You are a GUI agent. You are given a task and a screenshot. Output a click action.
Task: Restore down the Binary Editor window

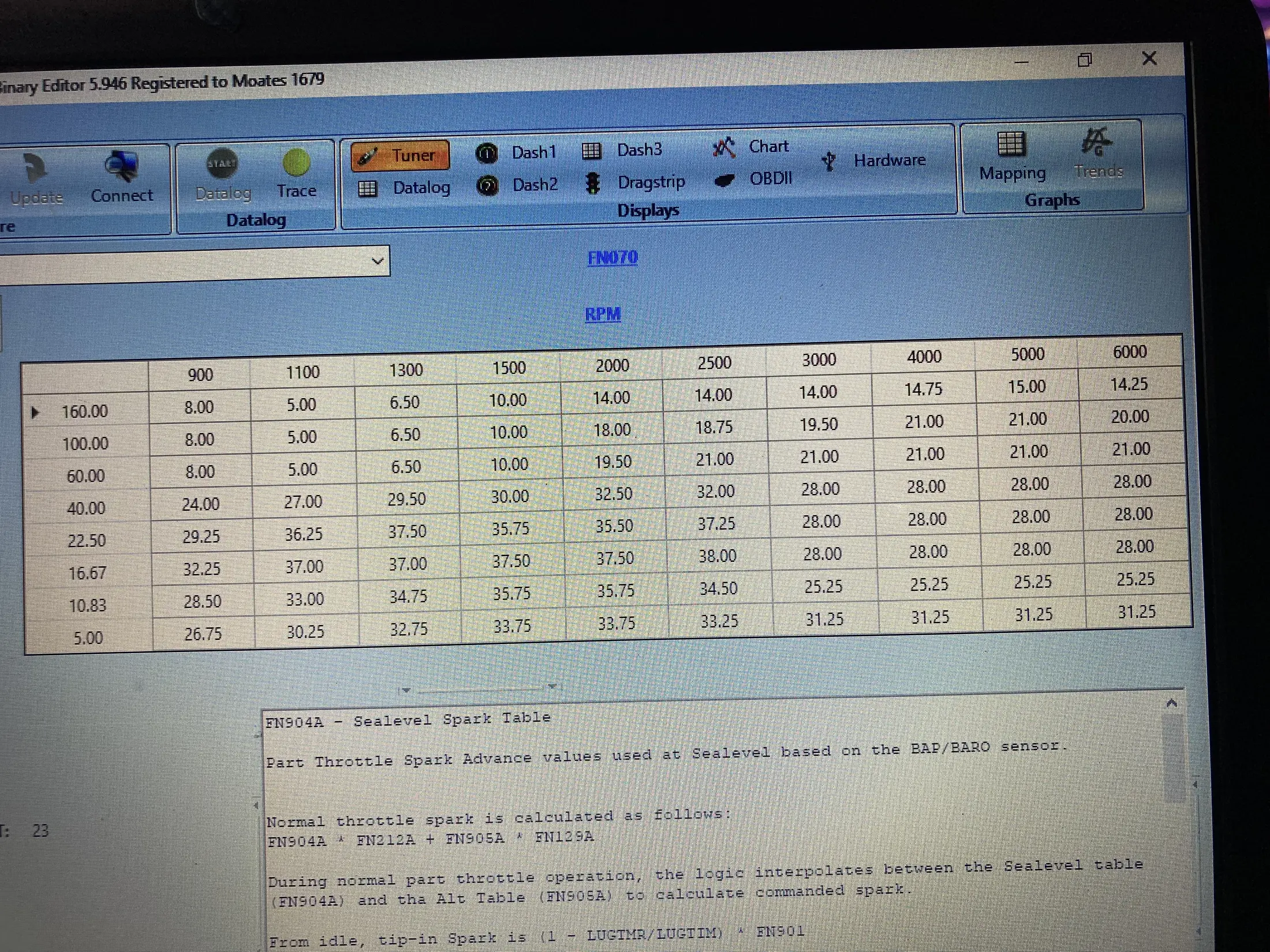click(1084, 59)
